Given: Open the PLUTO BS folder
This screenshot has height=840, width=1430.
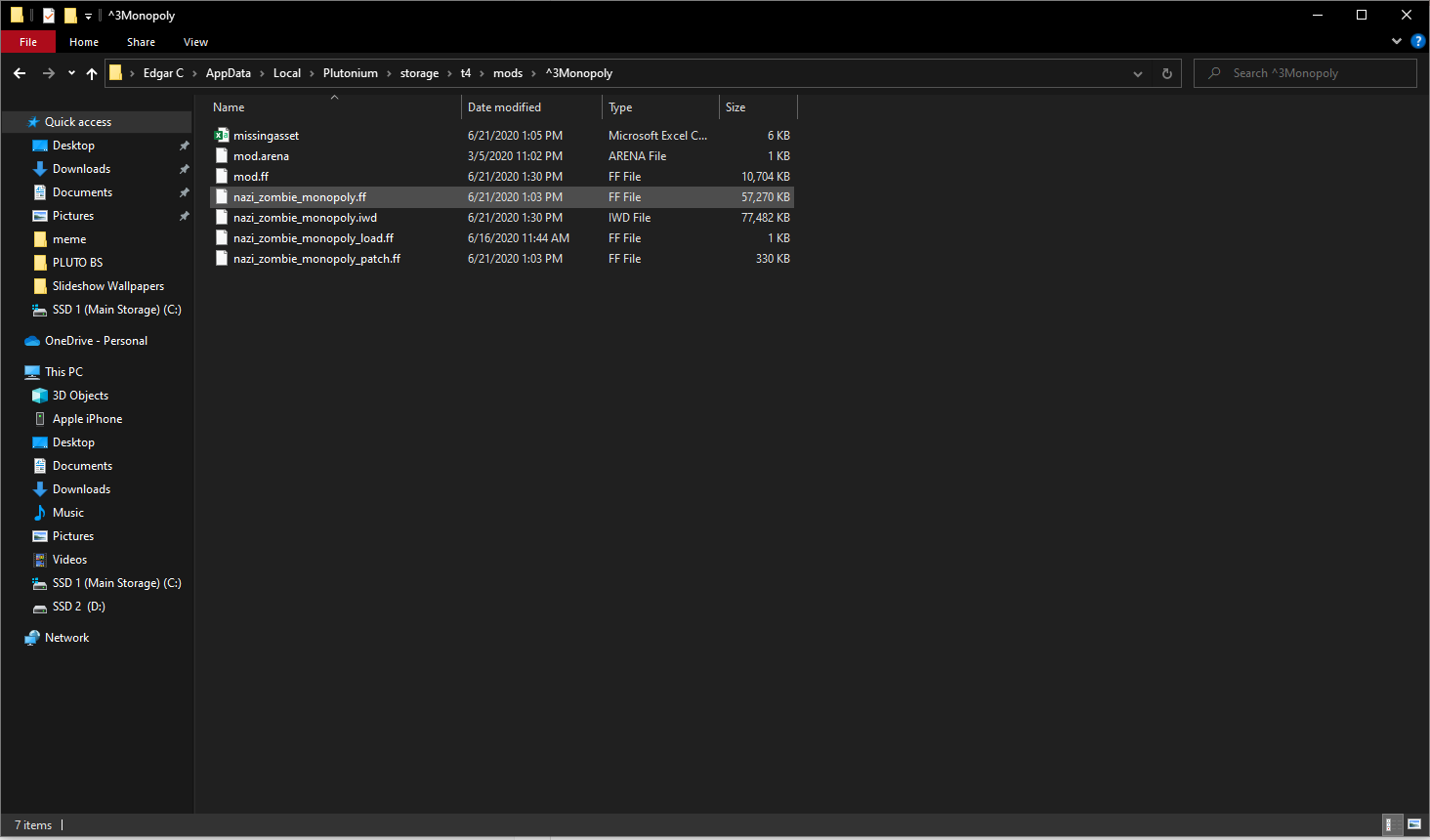Looking at the screenshot, I should pyautogui.click(x=77, y=263).
